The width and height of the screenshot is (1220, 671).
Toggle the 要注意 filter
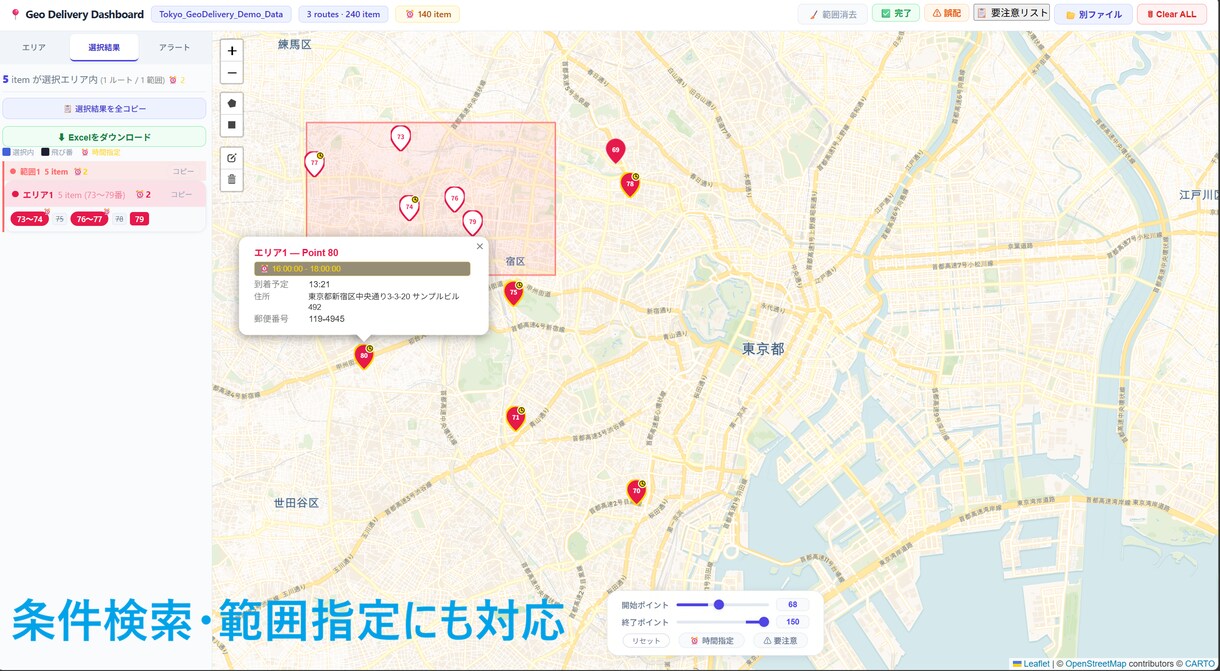click(x=780, y=640)
